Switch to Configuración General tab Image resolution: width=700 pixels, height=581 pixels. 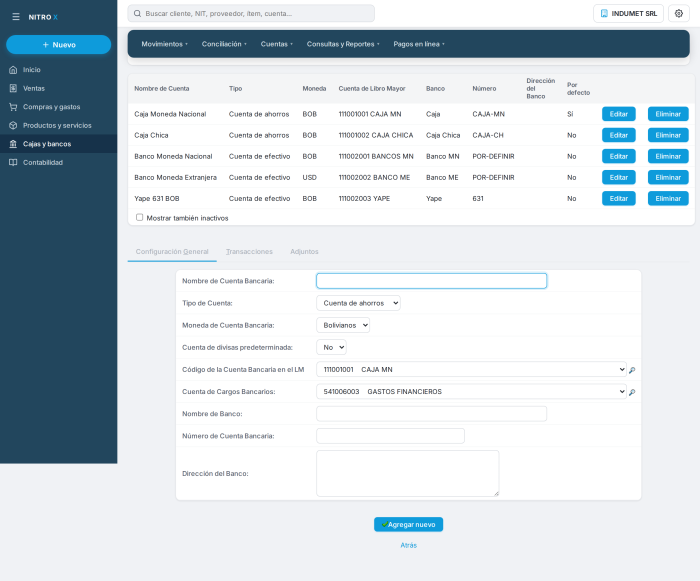pyautogui.click(x=172, y=251)
